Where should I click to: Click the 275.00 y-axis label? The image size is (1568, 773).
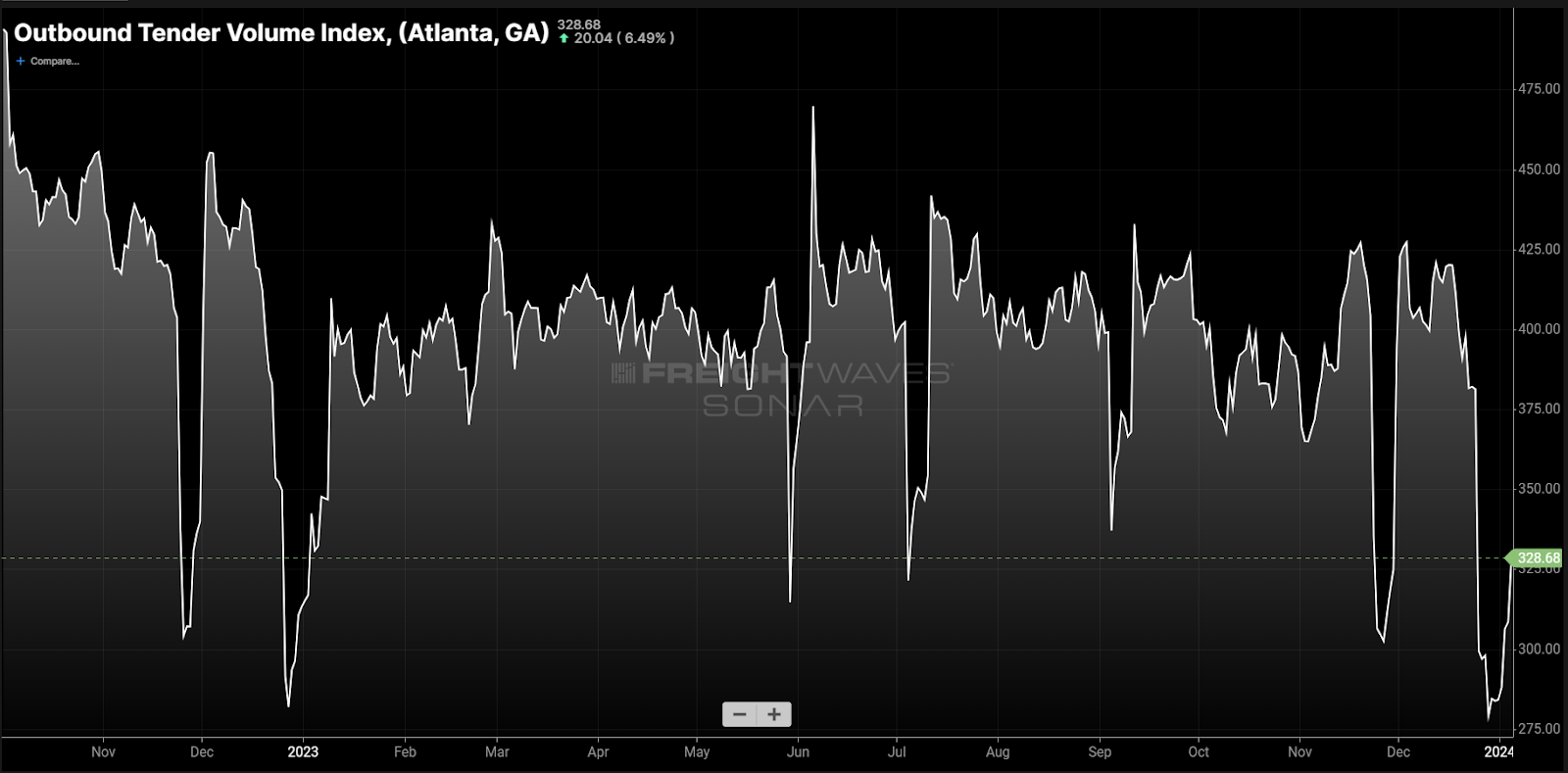pos(1539,729)
